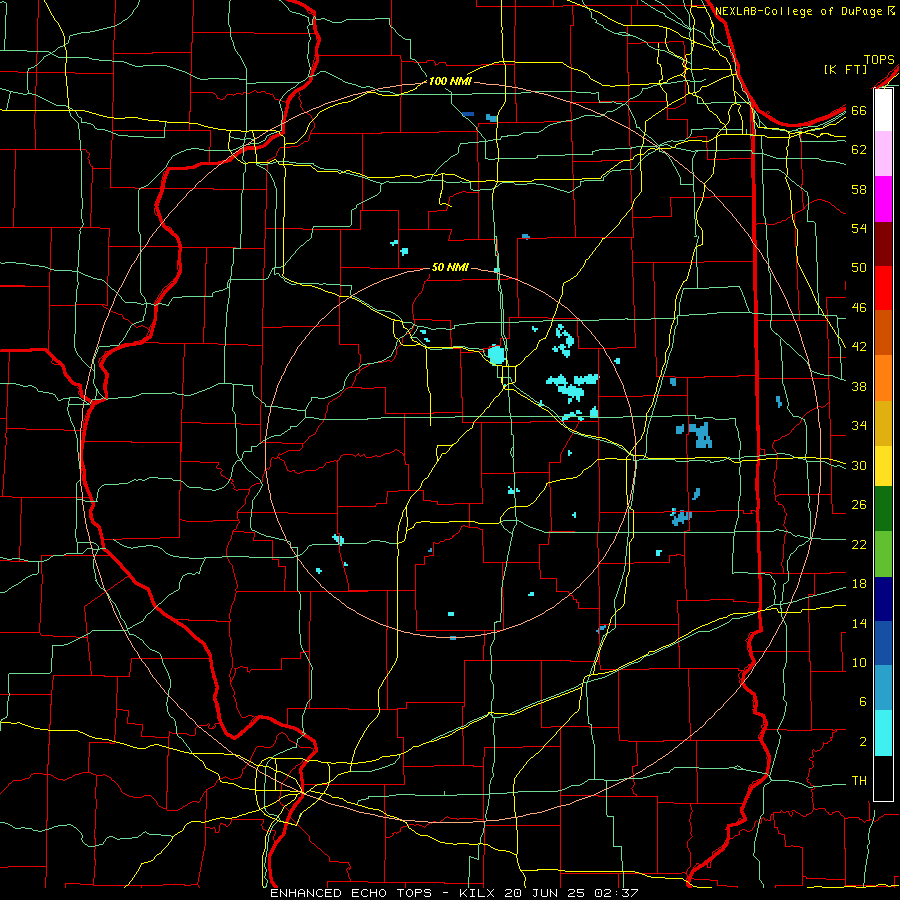This screenshot has width=900, height=900.
Task: Click legend value '42'
Action: [x=859, y=347]
